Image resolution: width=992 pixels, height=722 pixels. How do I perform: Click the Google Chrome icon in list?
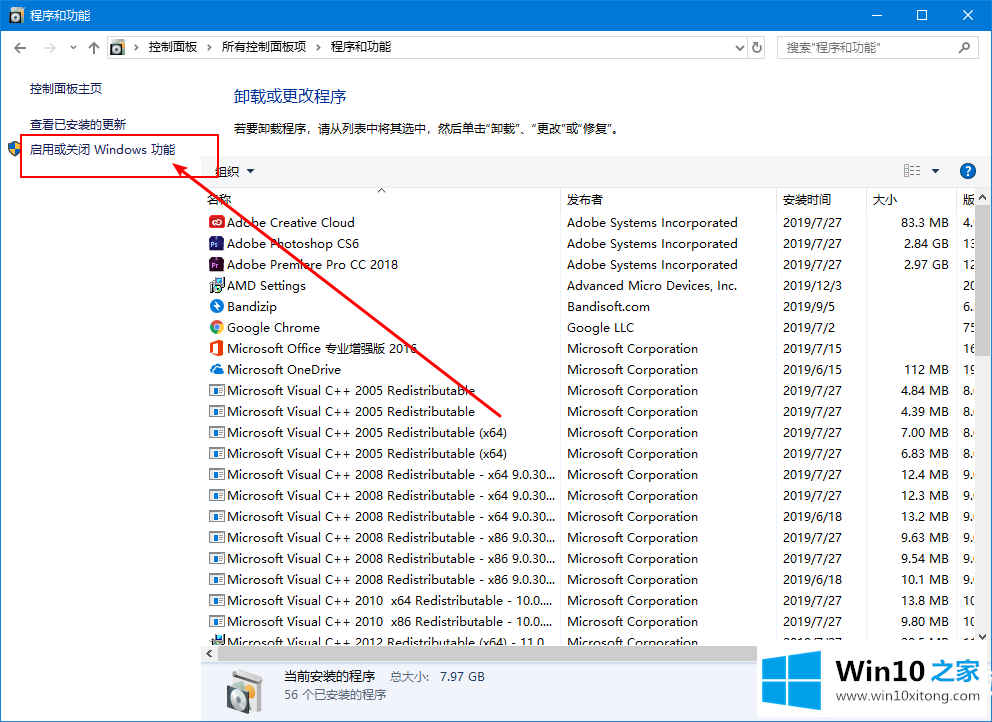coord(216,327)
